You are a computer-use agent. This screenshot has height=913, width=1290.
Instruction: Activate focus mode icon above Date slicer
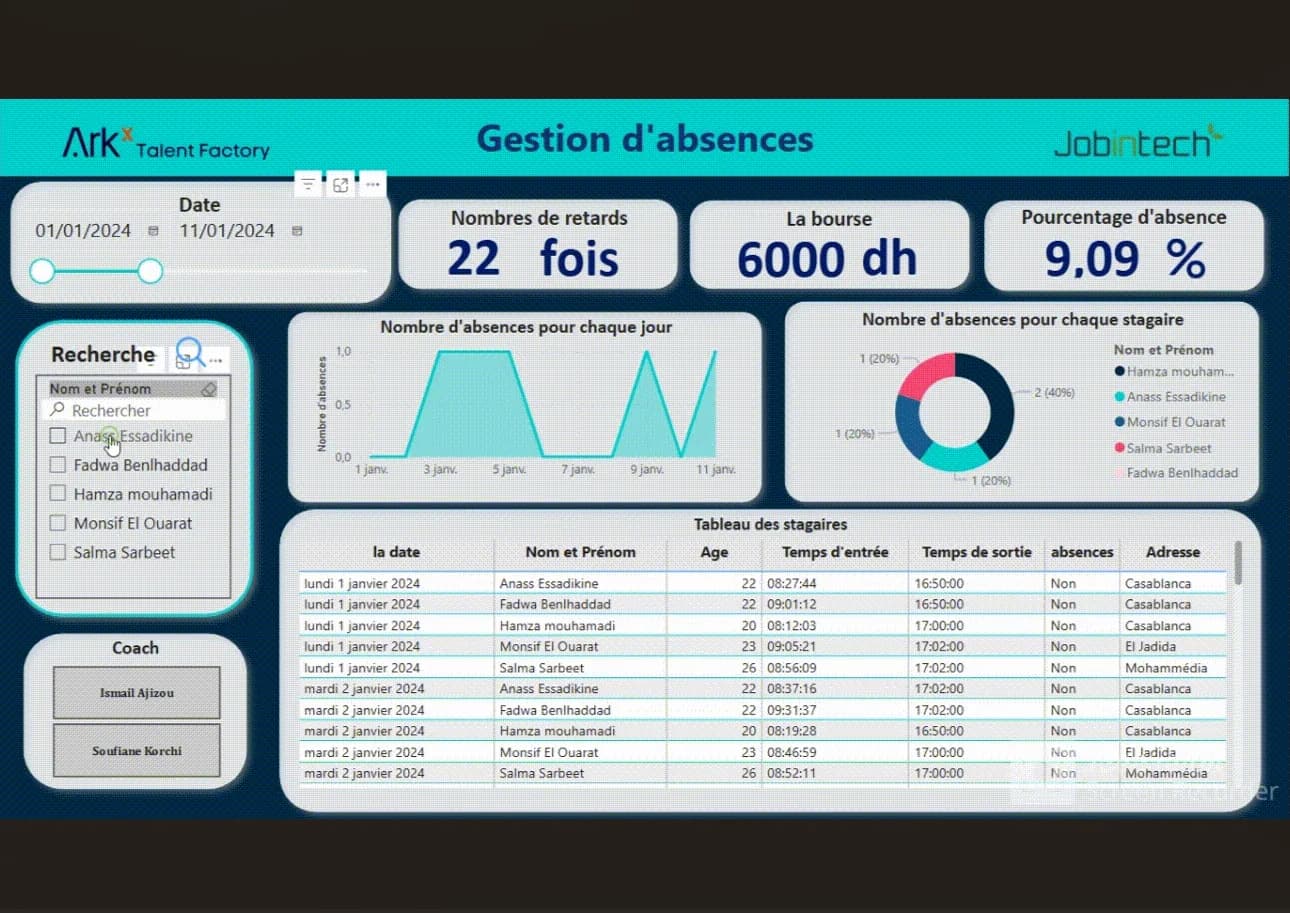click(341, 184)
